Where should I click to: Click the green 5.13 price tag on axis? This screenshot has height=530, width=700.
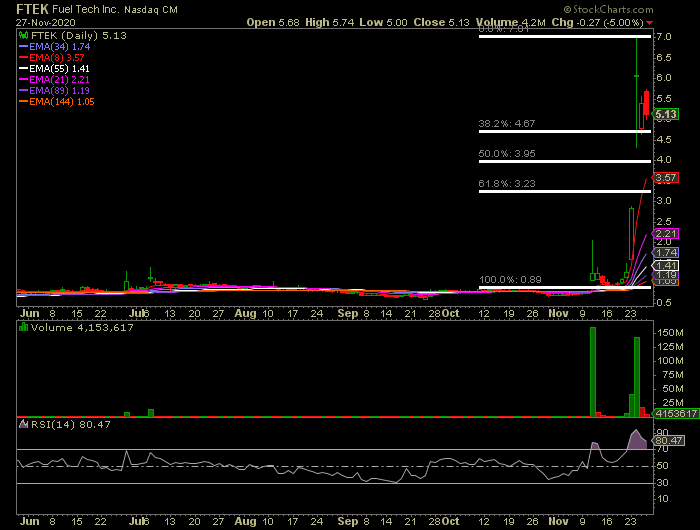coord(666,114)
